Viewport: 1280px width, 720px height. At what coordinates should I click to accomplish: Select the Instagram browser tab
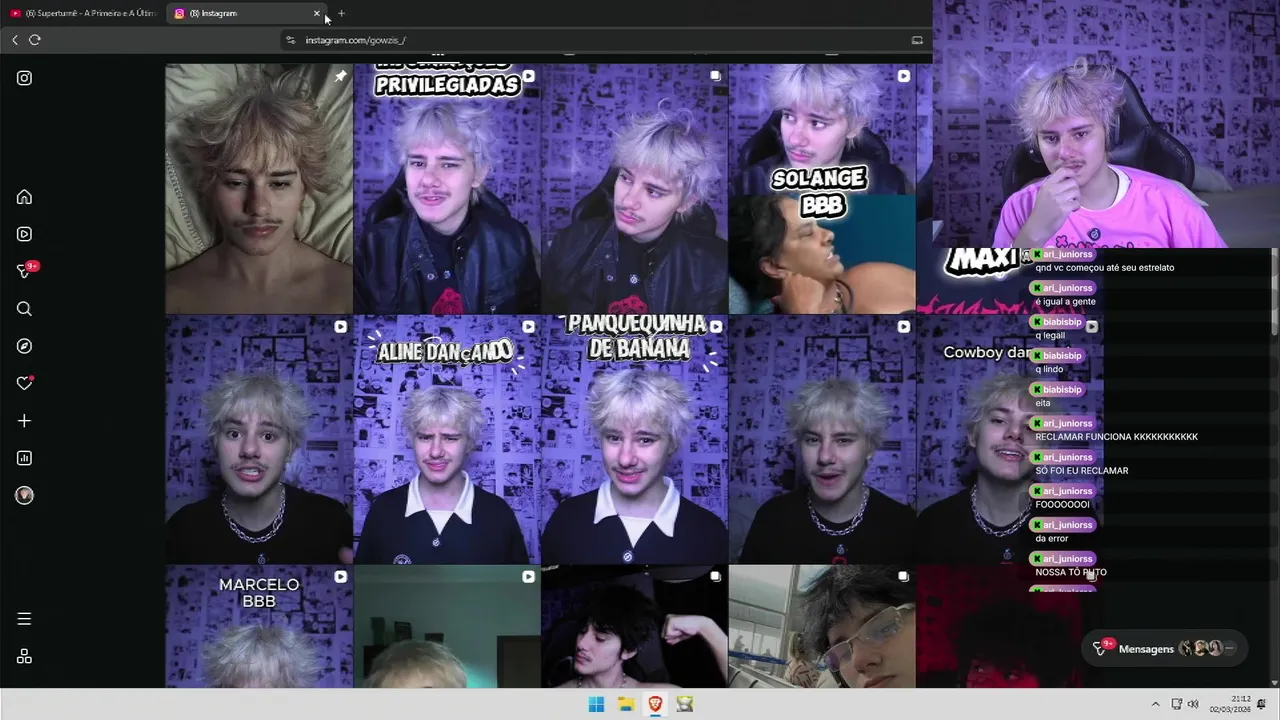tap(245, 13)
